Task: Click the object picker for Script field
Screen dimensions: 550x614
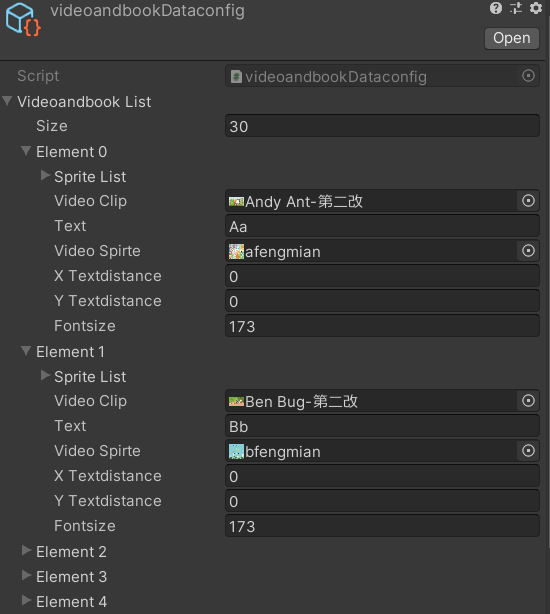Action: click(x=528, y=76)
